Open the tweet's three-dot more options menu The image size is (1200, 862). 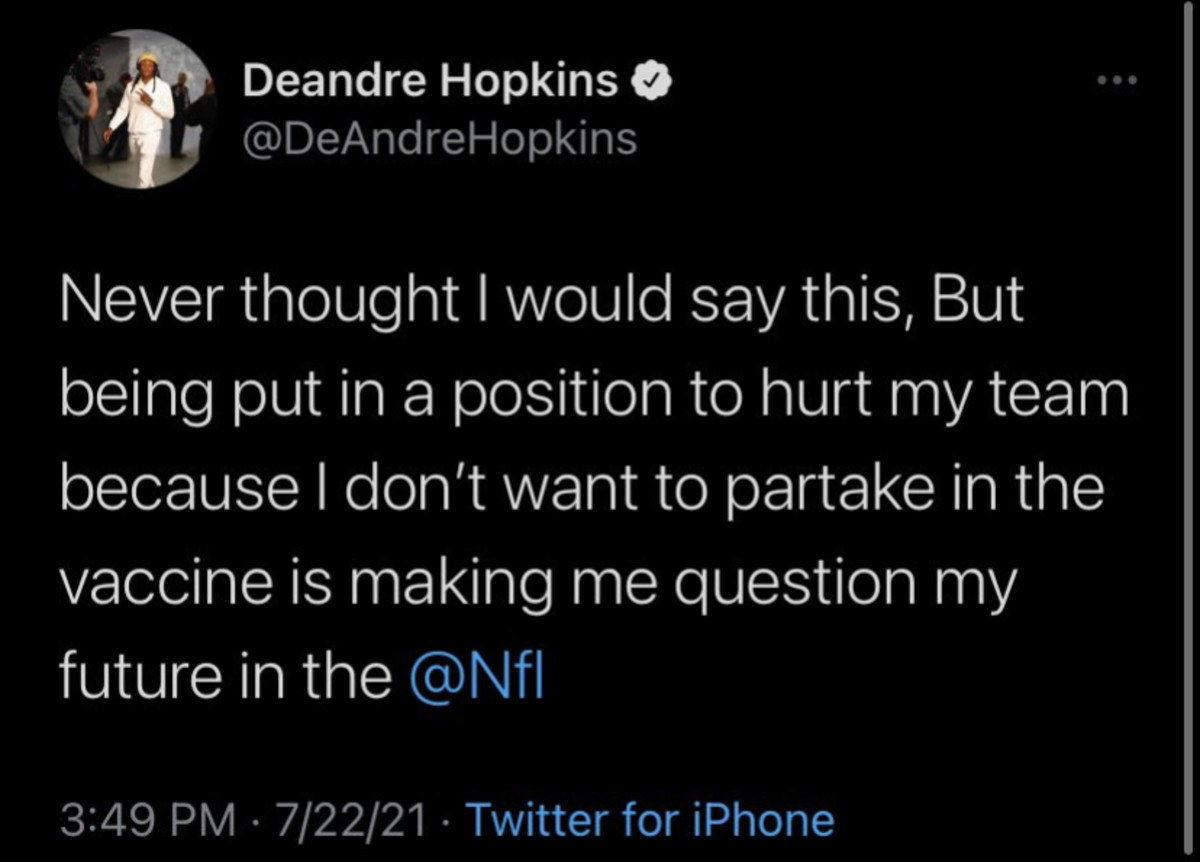1119,81
